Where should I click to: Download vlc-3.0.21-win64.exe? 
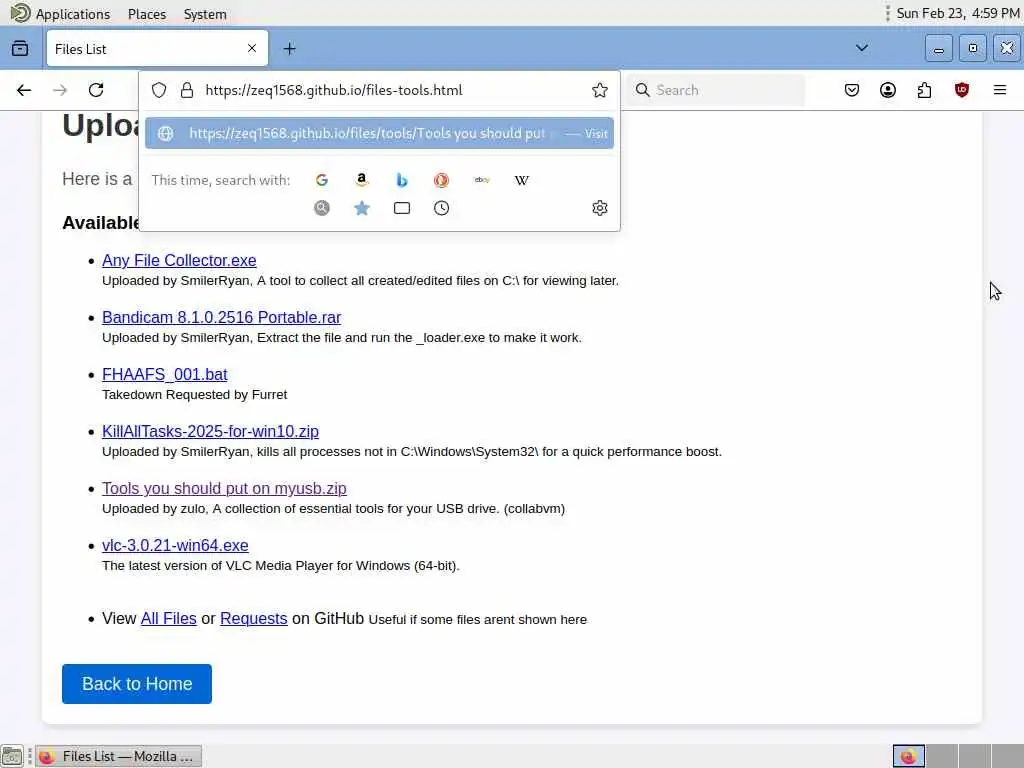(x=175, y=545)
